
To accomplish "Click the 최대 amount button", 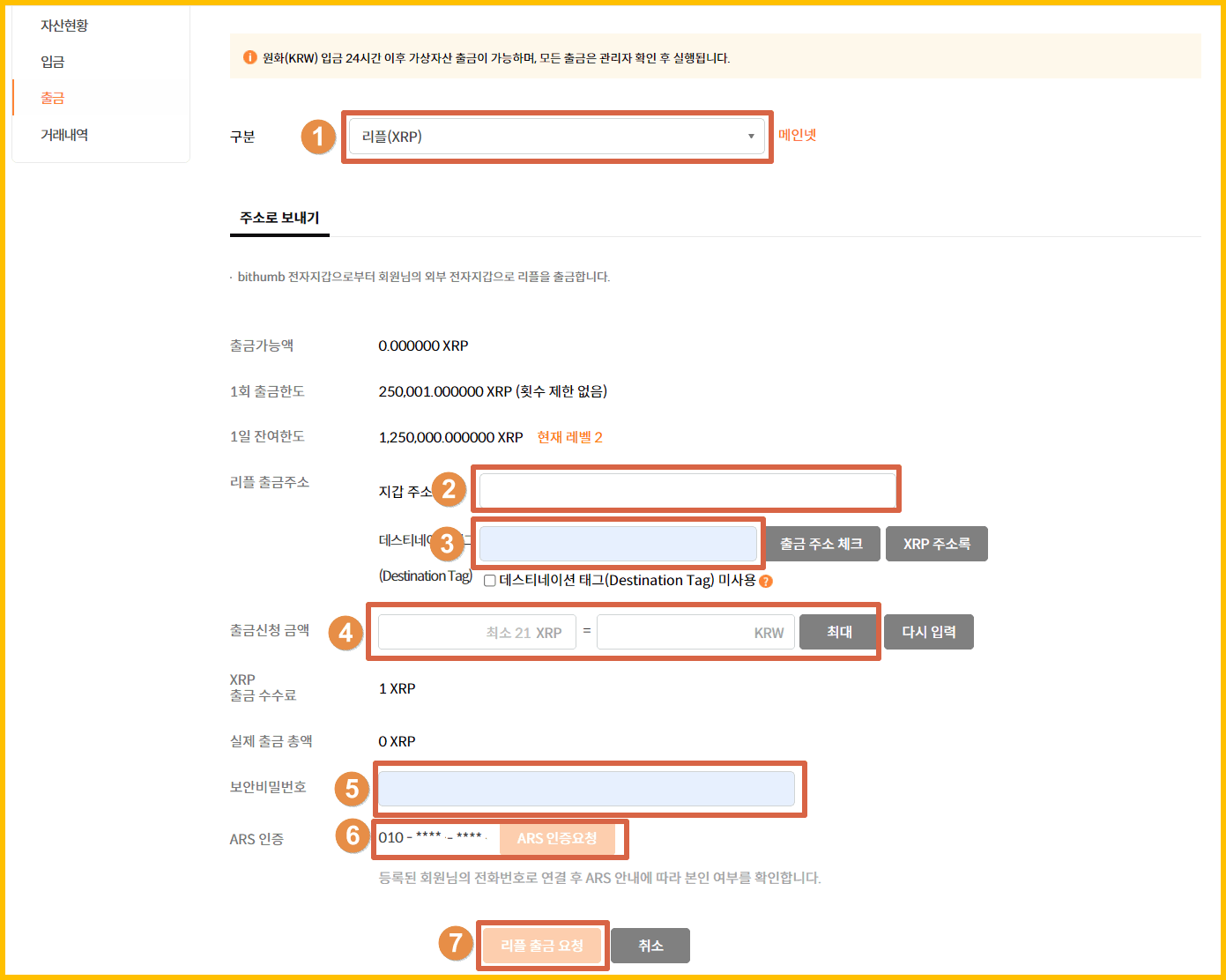I will pos(838,632).
